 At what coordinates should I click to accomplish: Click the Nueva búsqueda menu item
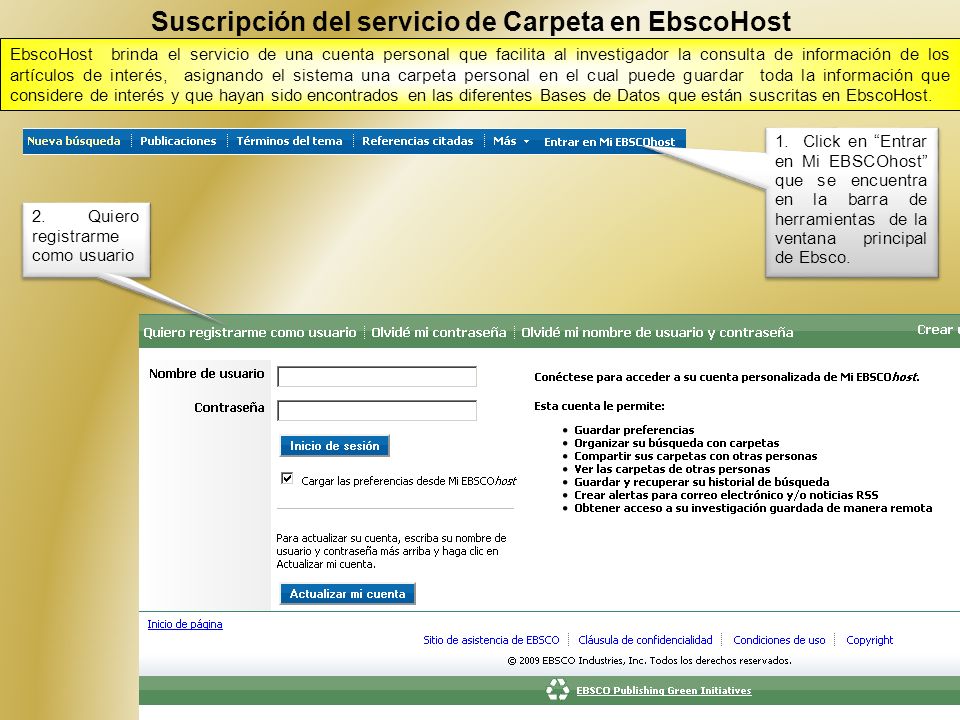pos(73,141)
